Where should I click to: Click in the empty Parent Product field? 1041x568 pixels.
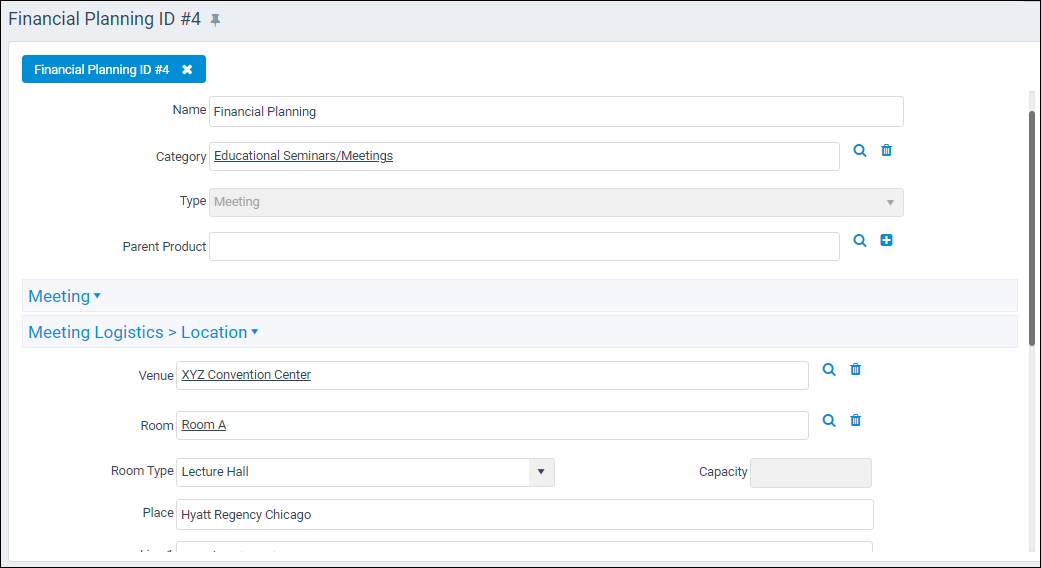(524, 246)
